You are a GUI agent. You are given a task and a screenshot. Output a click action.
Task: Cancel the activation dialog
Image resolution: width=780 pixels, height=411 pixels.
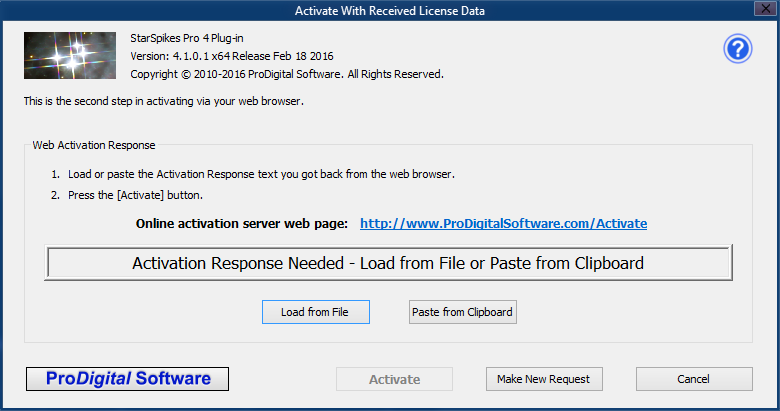point(694,379)
